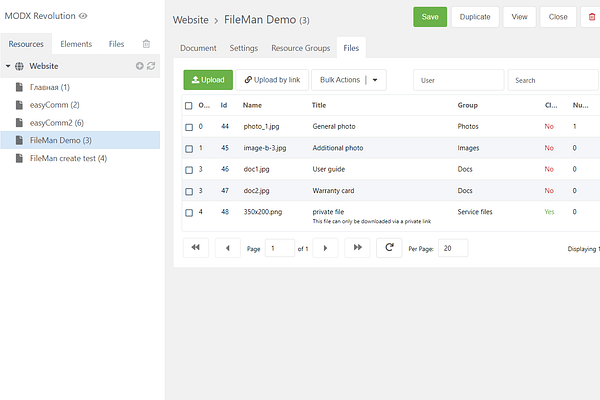
Task: Go to the last page of files
Action: [357, 248]
